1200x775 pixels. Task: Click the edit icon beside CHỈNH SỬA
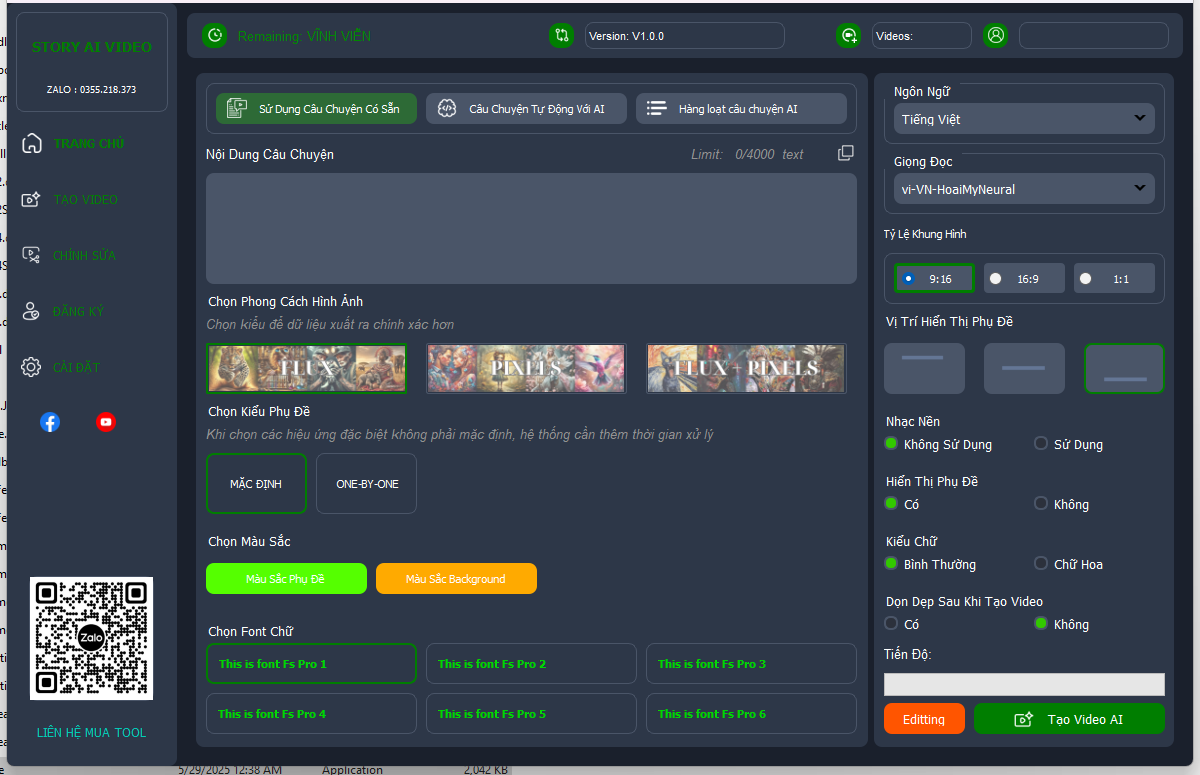point(33,255)
